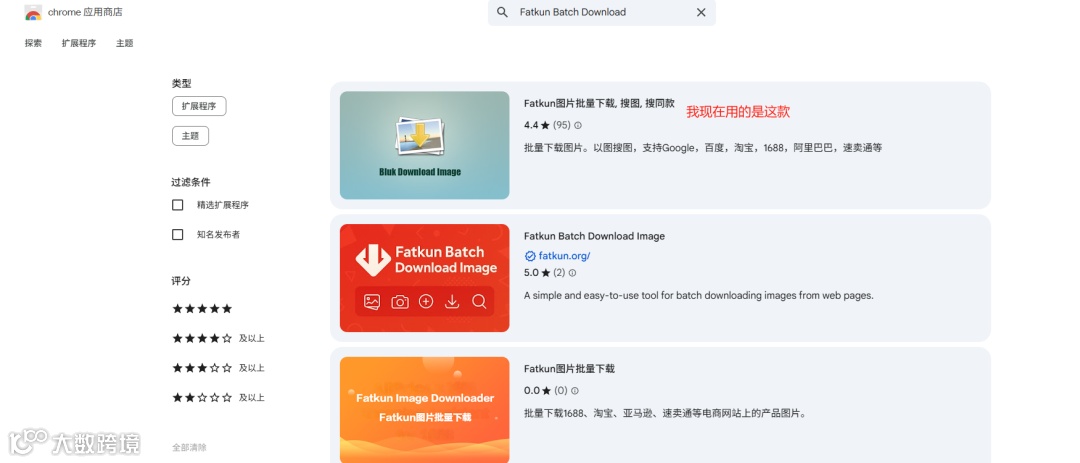Open Fatkun图片批量下载, 搜图, 搜同款 title
This screenshot has width=1080, height=463.
[x=599, y=103]
